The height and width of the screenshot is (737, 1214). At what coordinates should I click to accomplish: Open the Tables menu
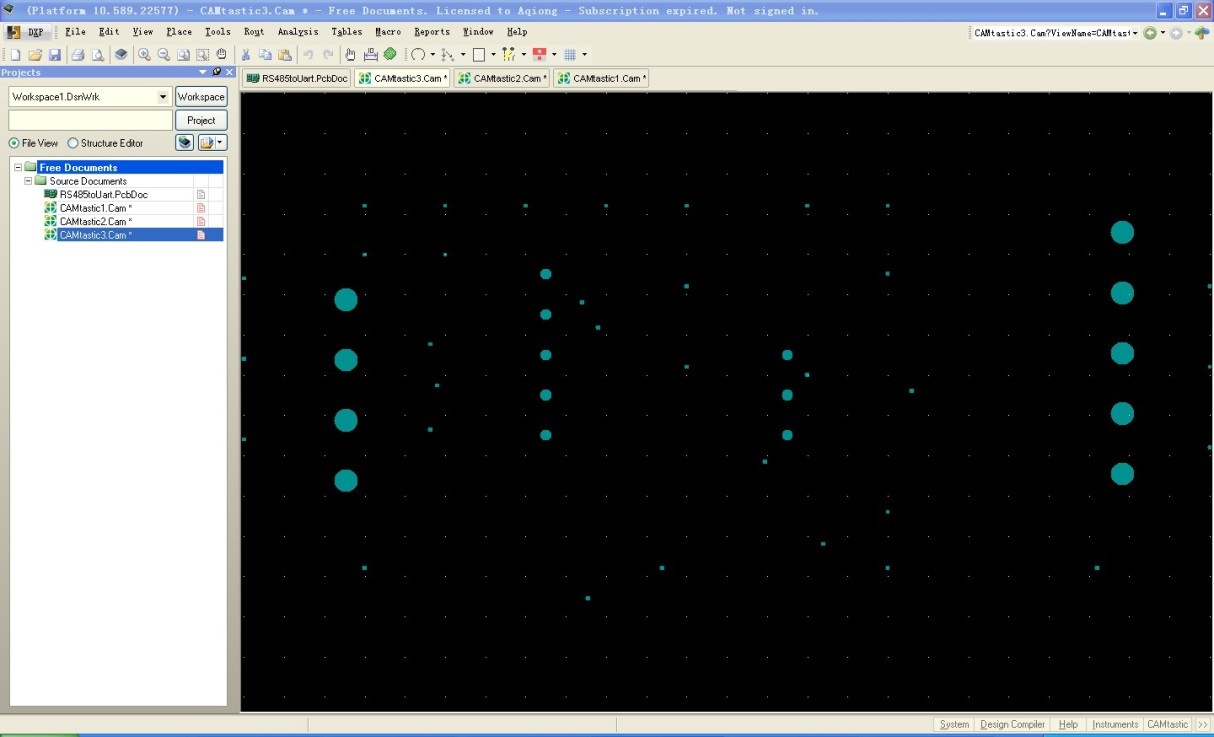[346, 32]
